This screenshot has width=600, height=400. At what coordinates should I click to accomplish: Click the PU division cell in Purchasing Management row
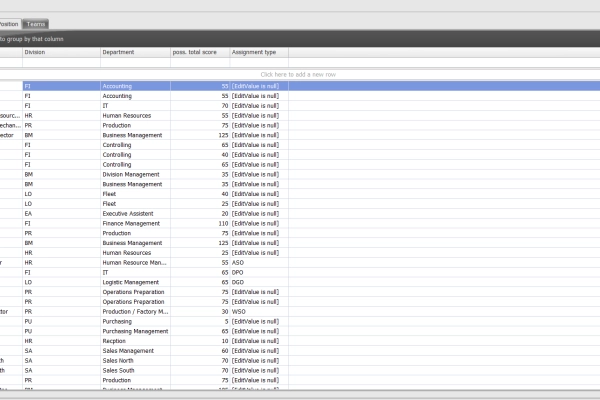point(61,331)
